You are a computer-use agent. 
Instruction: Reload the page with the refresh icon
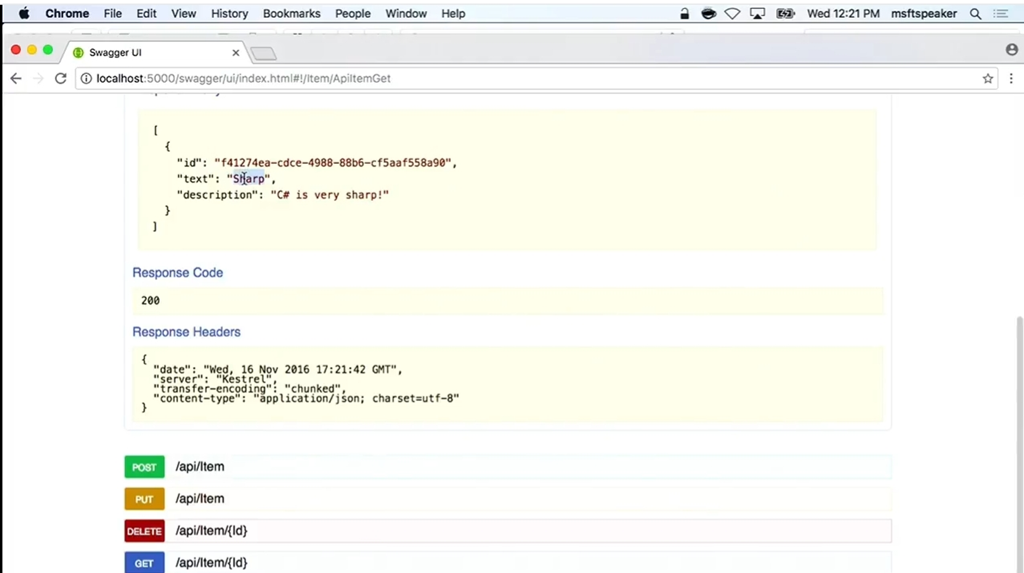click(60, 78)
